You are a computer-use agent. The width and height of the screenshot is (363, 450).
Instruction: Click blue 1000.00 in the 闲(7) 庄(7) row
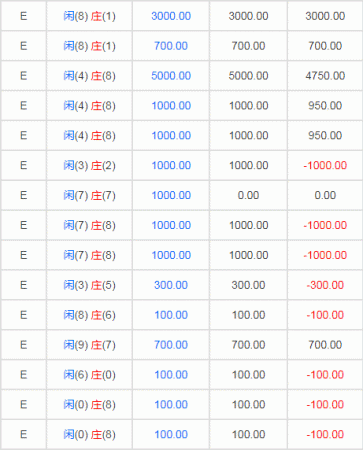(171, 195)
